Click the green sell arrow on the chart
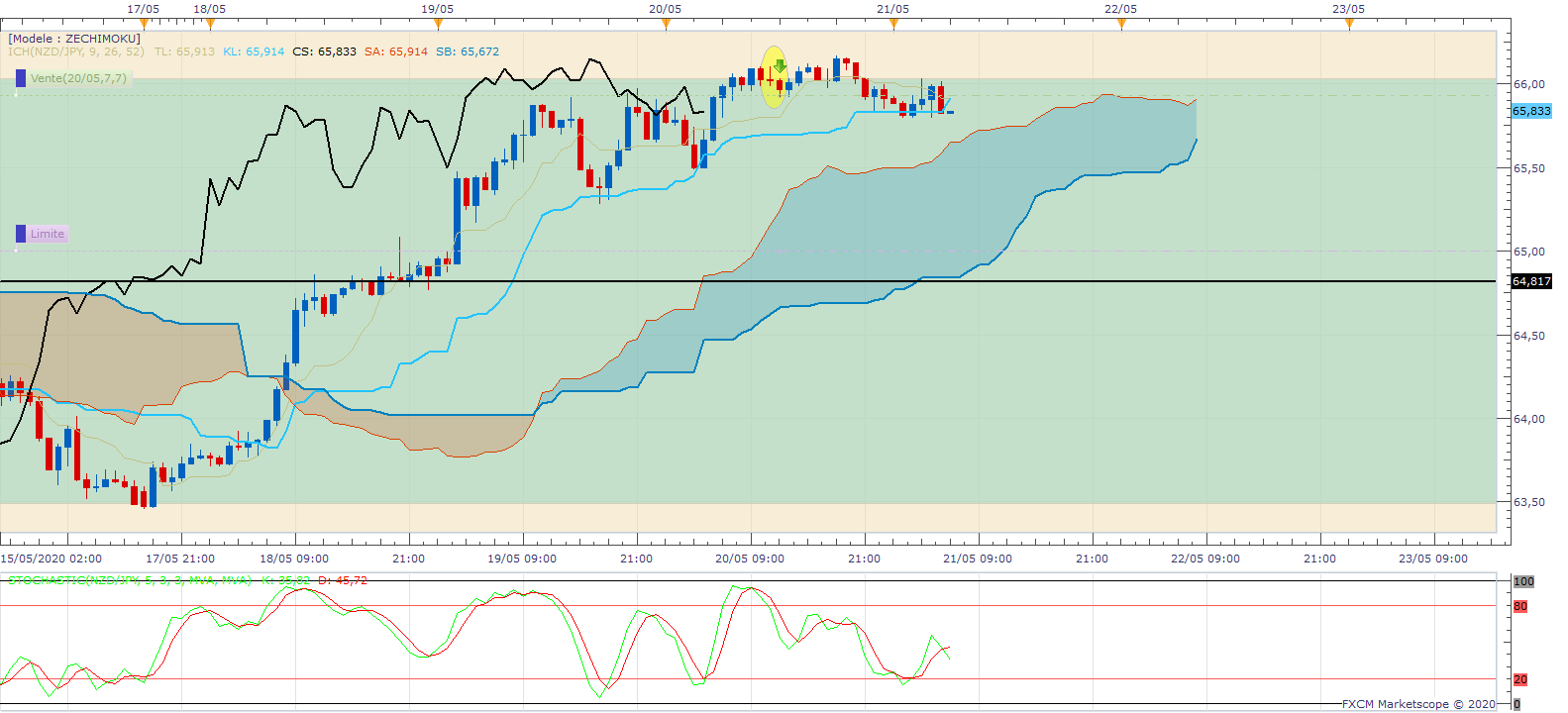This screenshot has height=713, width=1568. [x=780, y=66]
